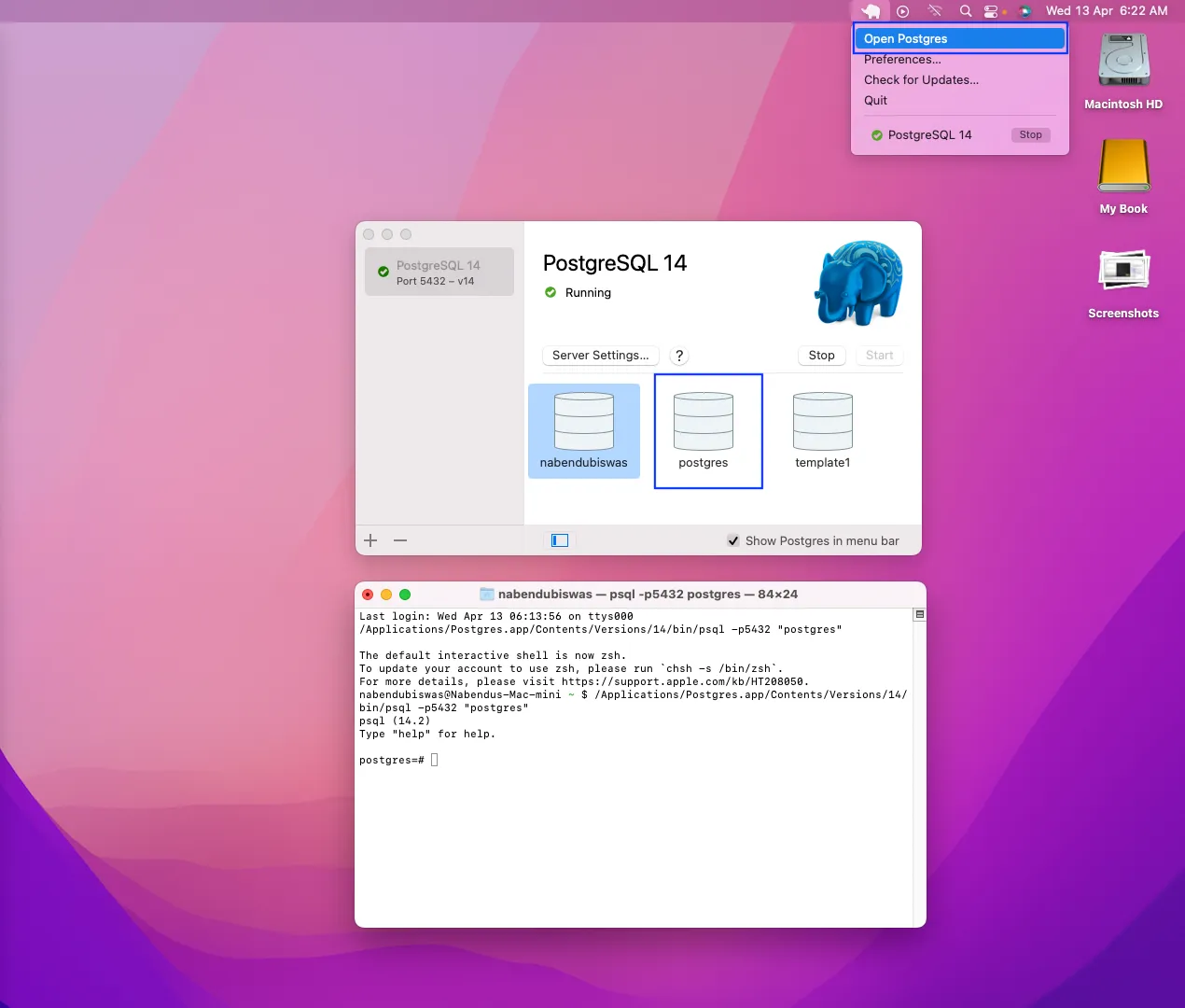1185x1008 pixels.
Task: Open Server Settings... dialog
Action: [x=600, y=355]
